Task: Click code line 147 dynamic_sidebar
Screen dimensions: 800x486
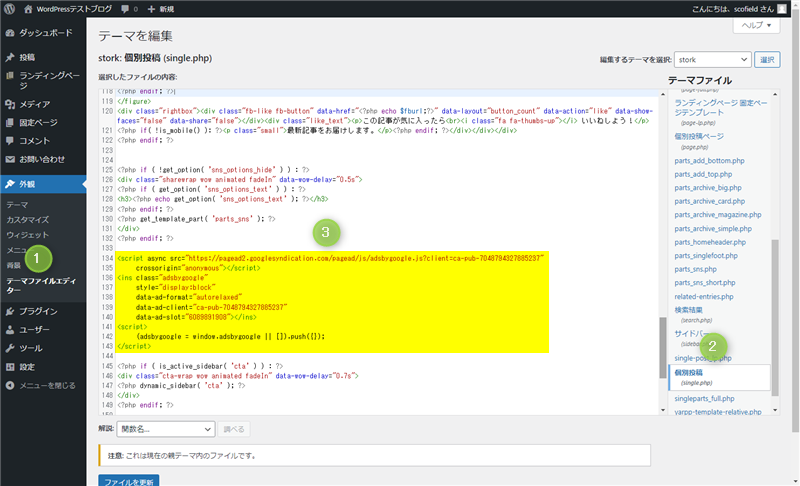Action: [x=181, y=386]
